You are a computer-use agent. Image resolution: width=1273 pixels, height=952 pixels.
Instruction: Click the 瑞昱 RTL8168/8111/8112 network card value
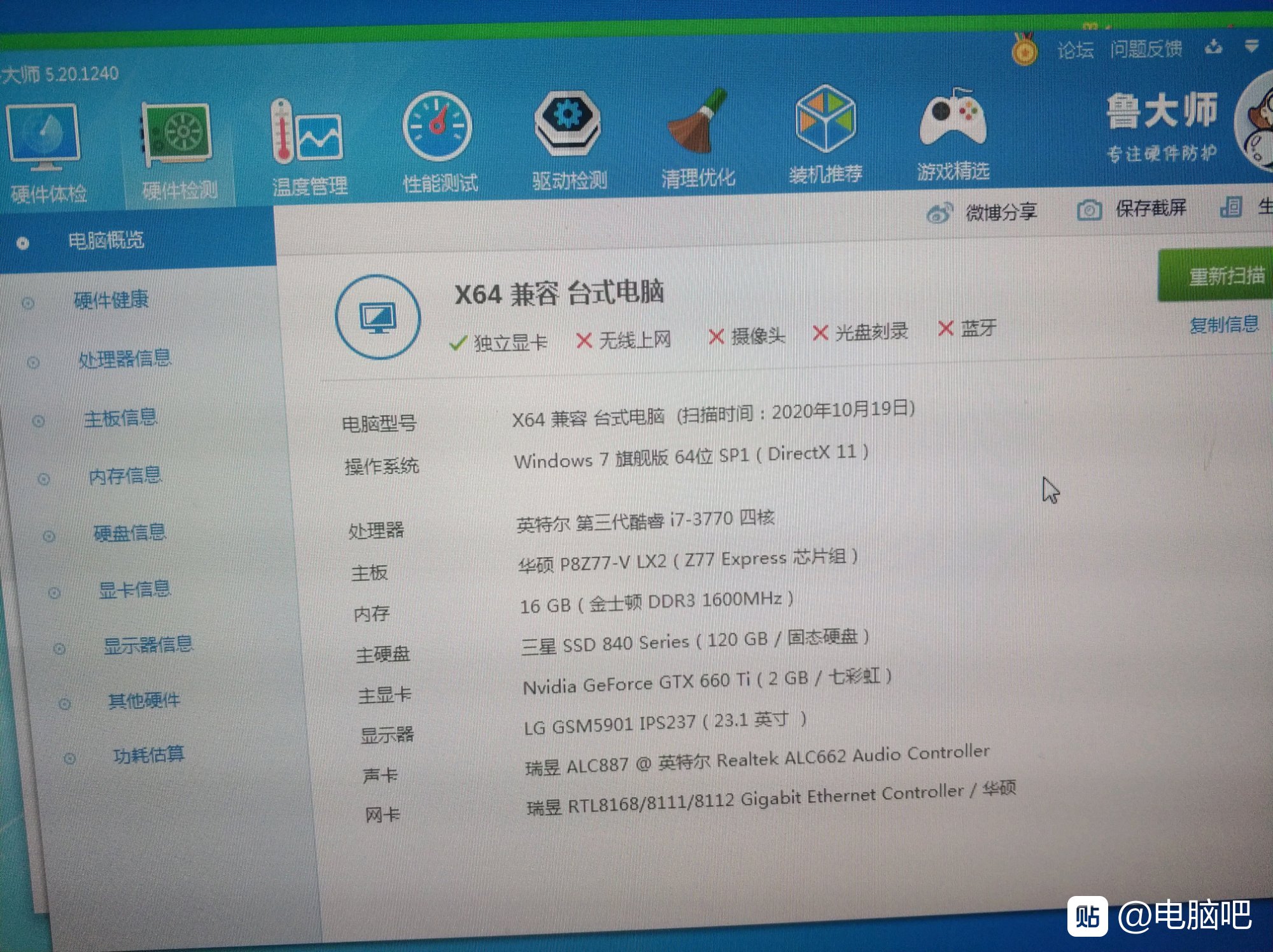point(771,798)
